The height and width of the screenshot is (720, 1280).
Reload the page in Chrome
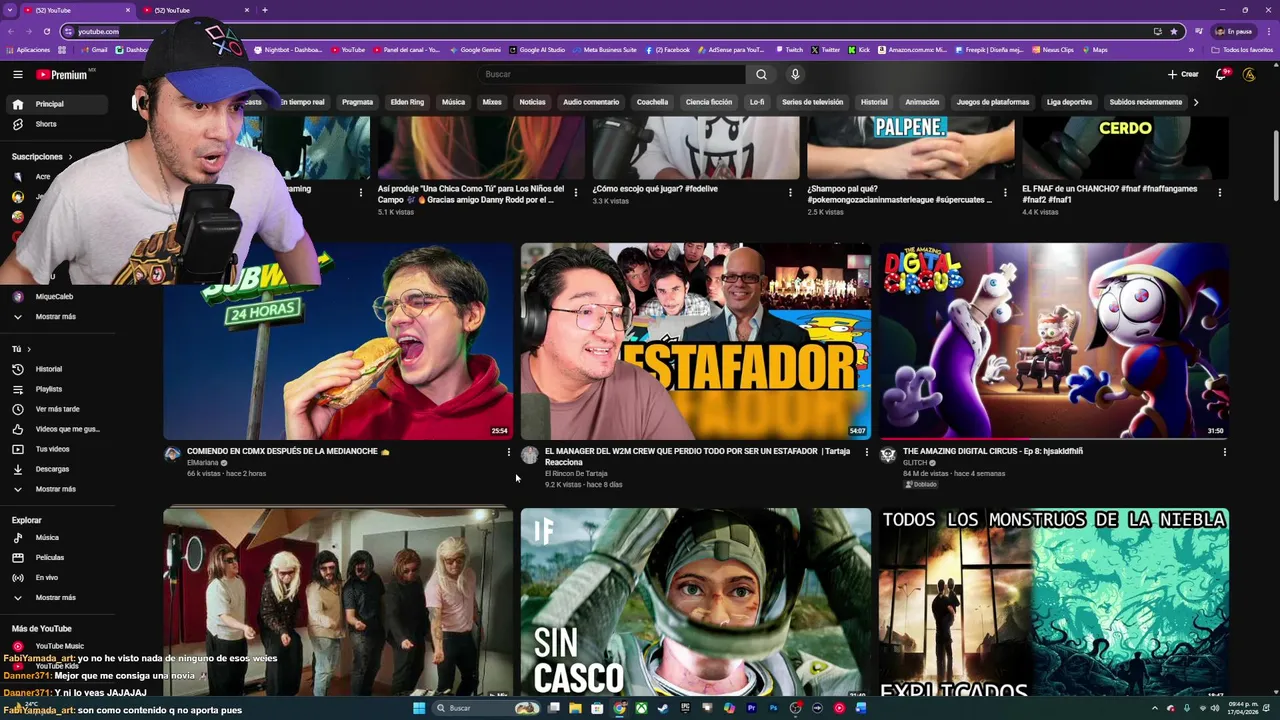47,31
